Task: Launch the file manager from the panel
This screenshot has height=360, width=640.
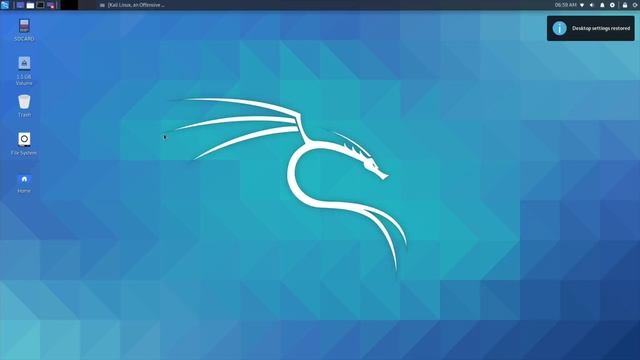Action: click(x=31, y=5)
